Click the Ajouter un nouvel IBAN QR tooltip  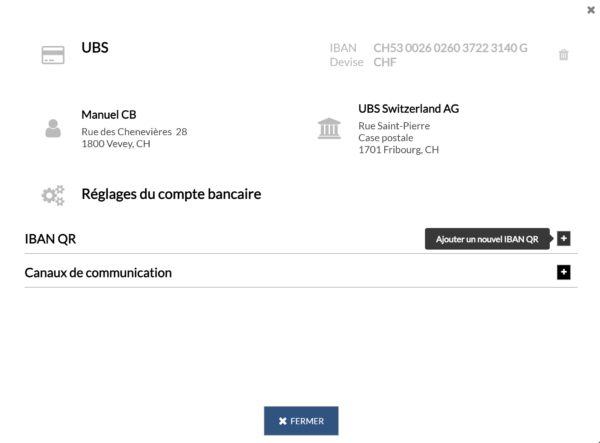[487, 239]
